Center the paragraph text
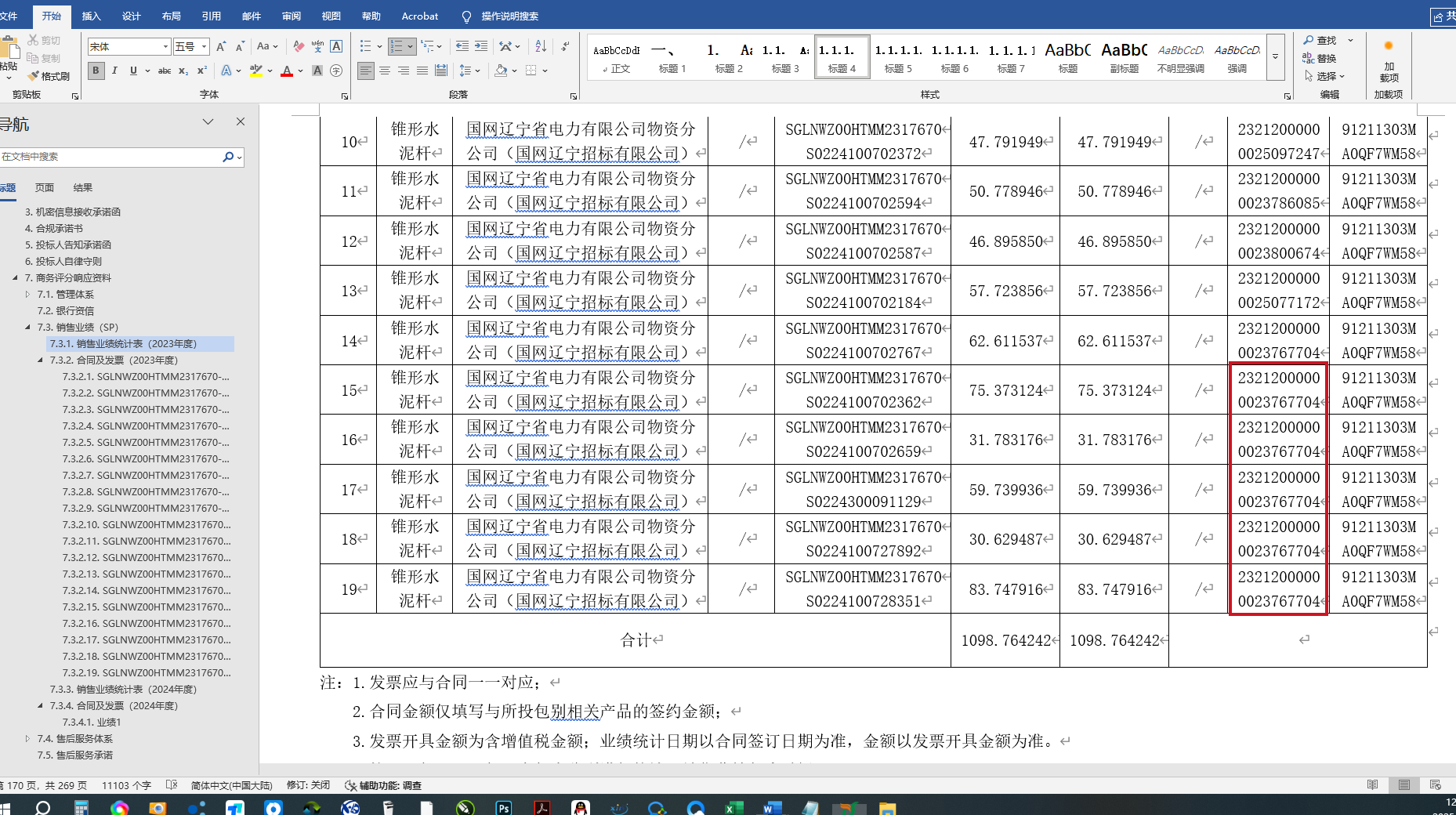 pos(385,71)
